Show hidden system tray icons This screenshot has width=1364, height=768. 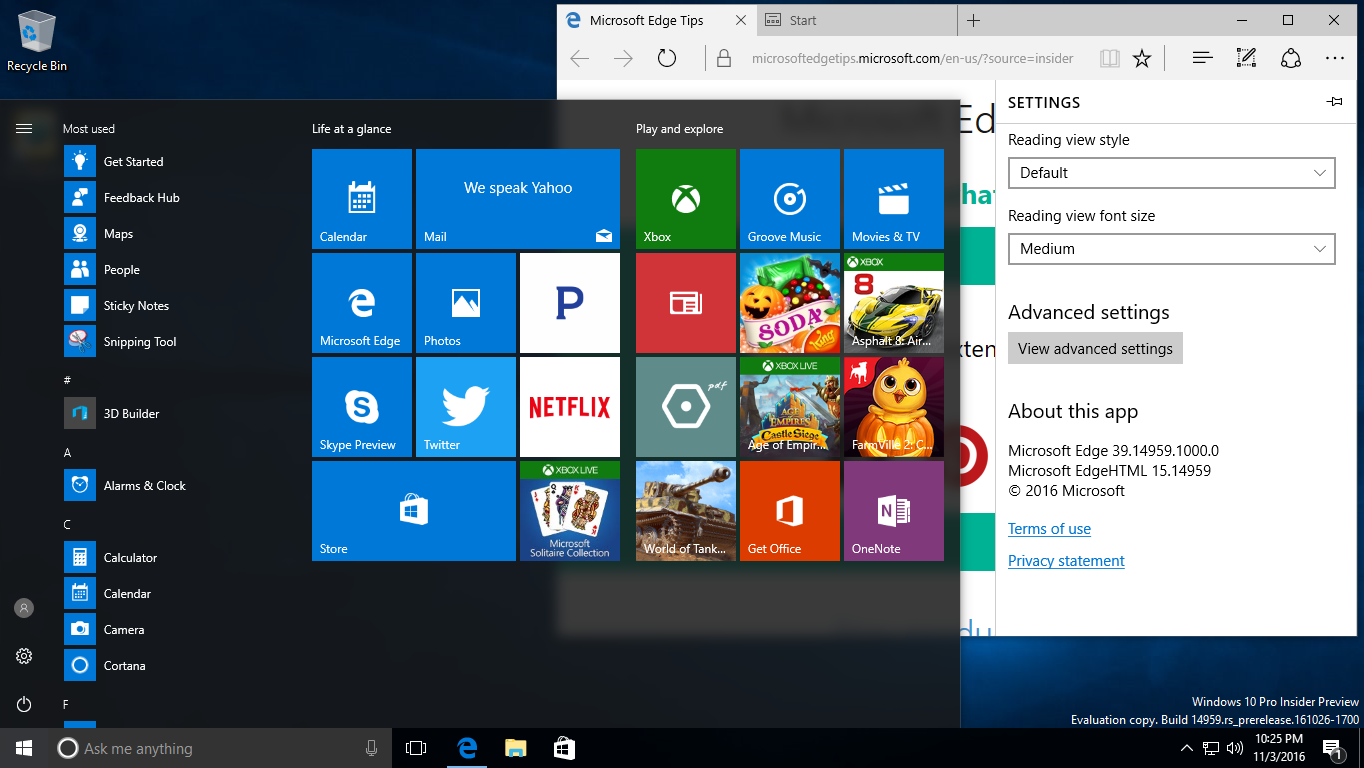point(1187,748)
